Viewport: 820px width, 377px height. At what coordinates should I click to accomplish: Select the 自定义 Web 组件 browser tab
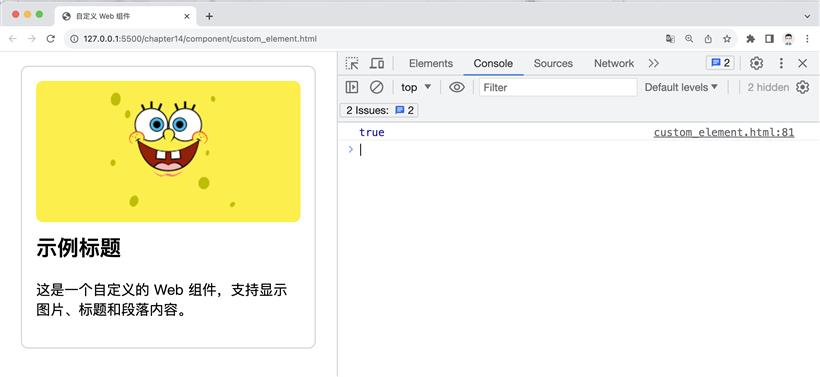point(126,16)
